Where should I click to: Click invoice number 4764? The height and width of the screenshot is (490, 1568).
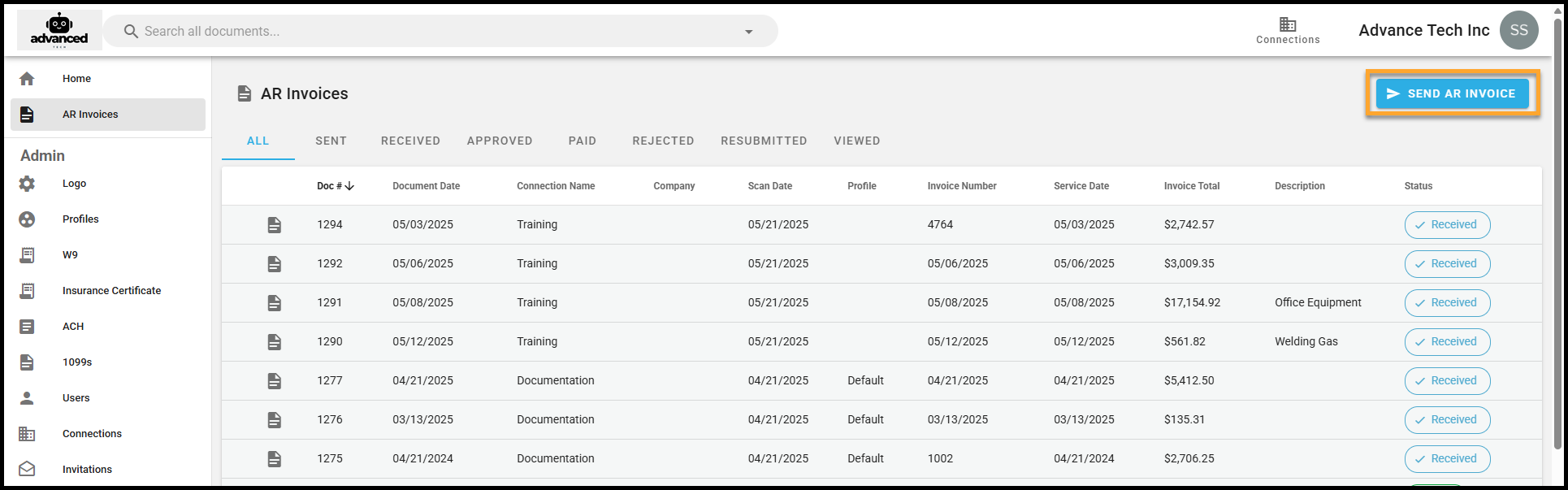click(940, 225)
